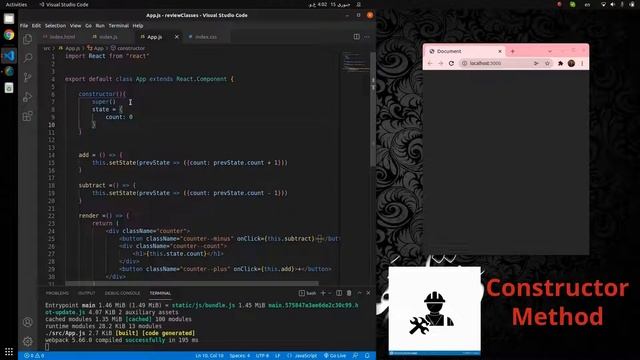Image resolution: width=640 pixels, height=360 pixels.
Task: Open the errors and warnings status item
Action: (x=34, y=356)
